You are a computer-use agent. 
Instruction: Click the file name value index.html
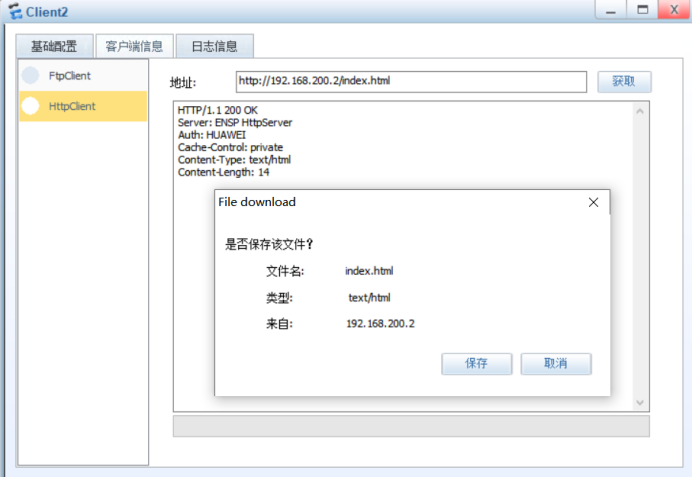(x=369, y=271)
